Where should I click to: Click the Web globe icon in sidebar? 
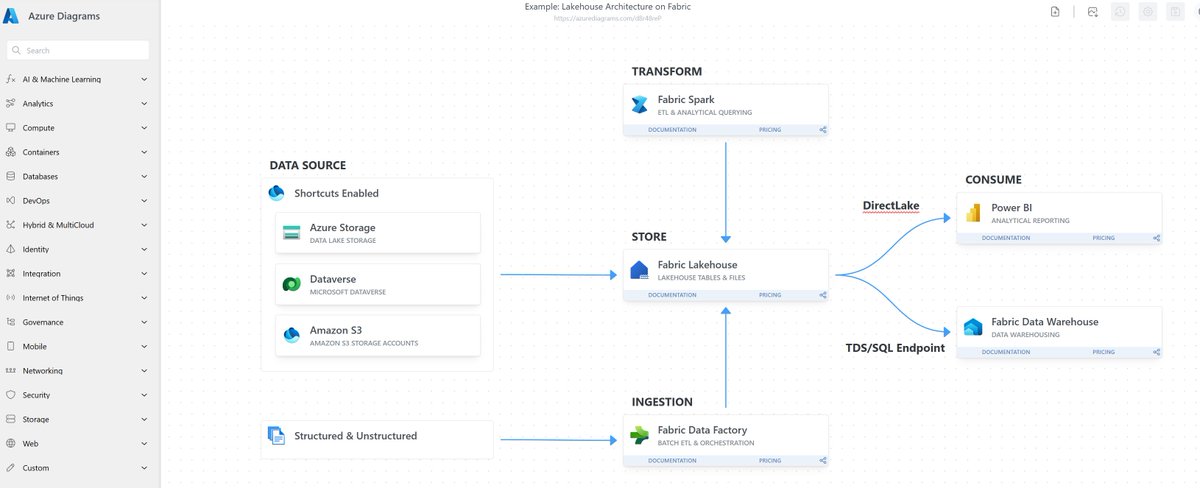tap(11, 443)
